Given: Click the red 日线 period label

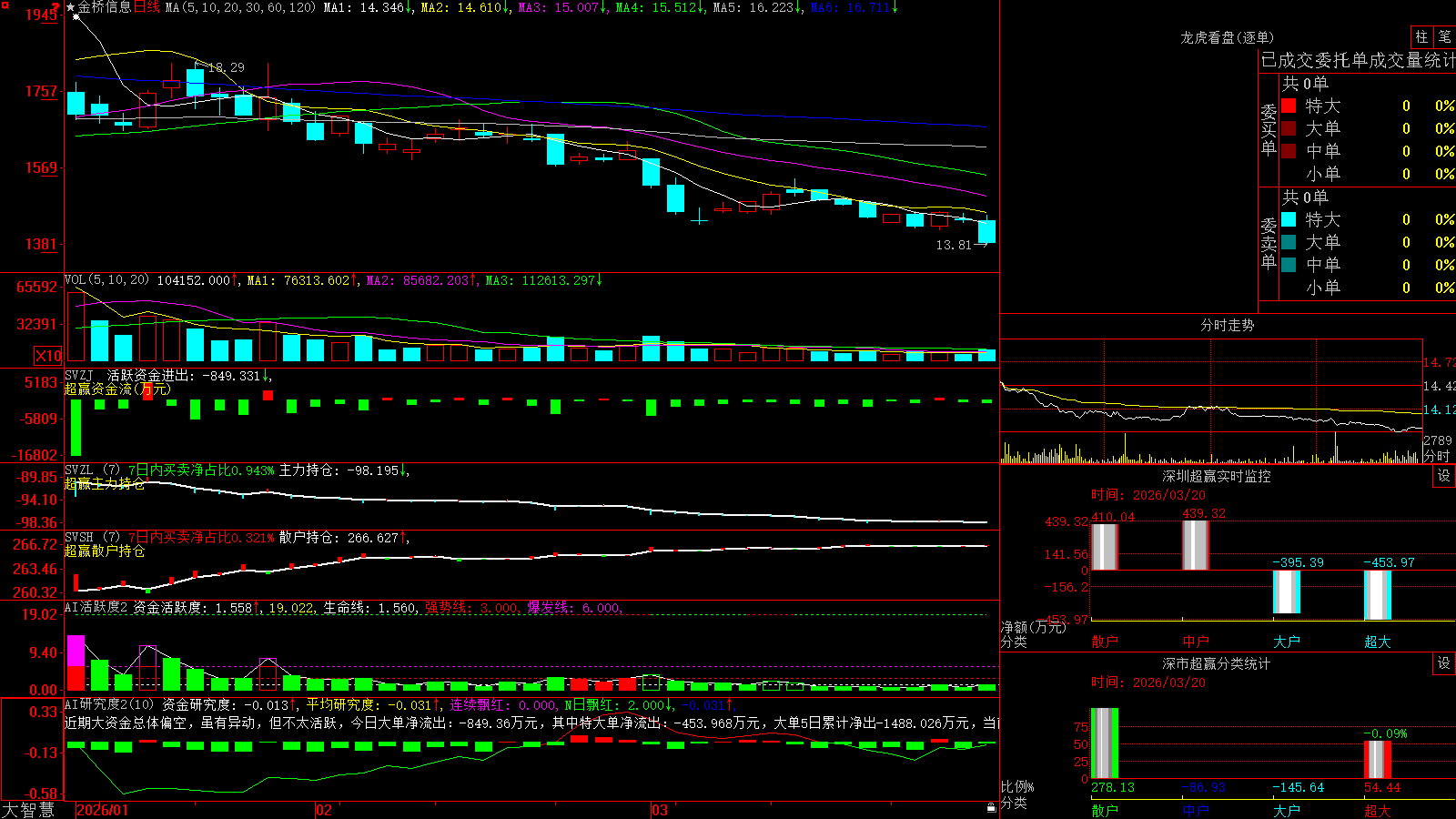Looking at the screenshot, I should click(147, 7).
